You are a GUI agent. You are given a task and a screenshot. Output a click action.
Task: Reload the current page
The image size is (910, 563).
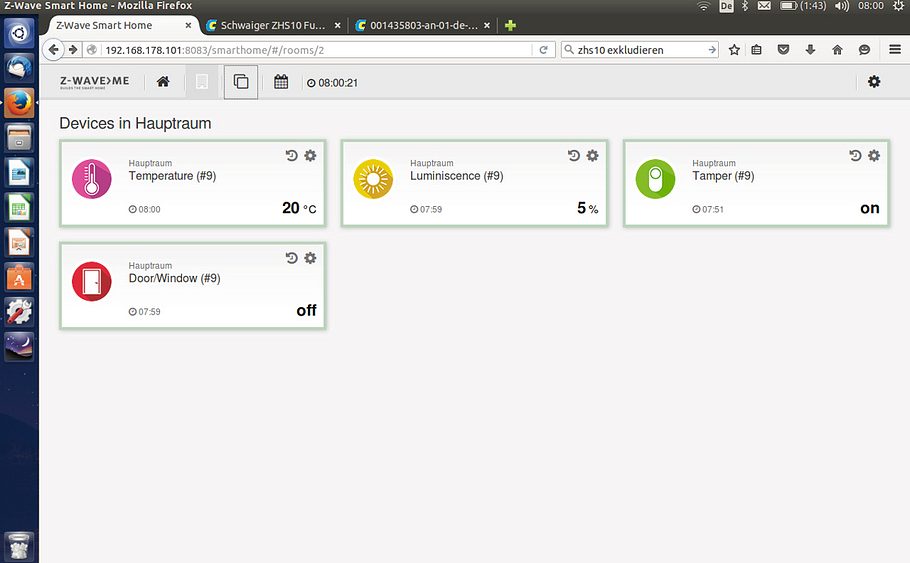544,49
